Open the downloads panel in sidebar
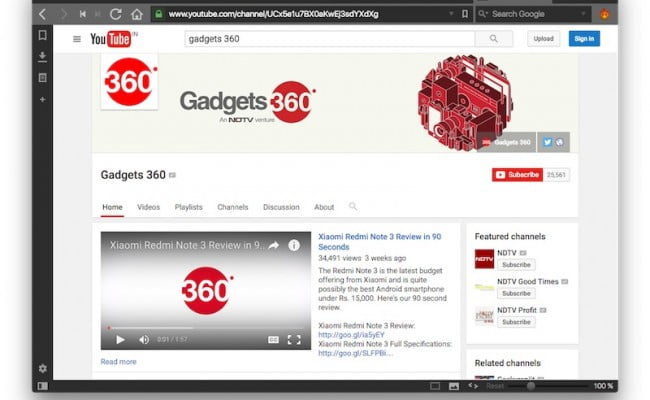Image resolution: width=650 pixels, height=400 pixels. [42, 57]
